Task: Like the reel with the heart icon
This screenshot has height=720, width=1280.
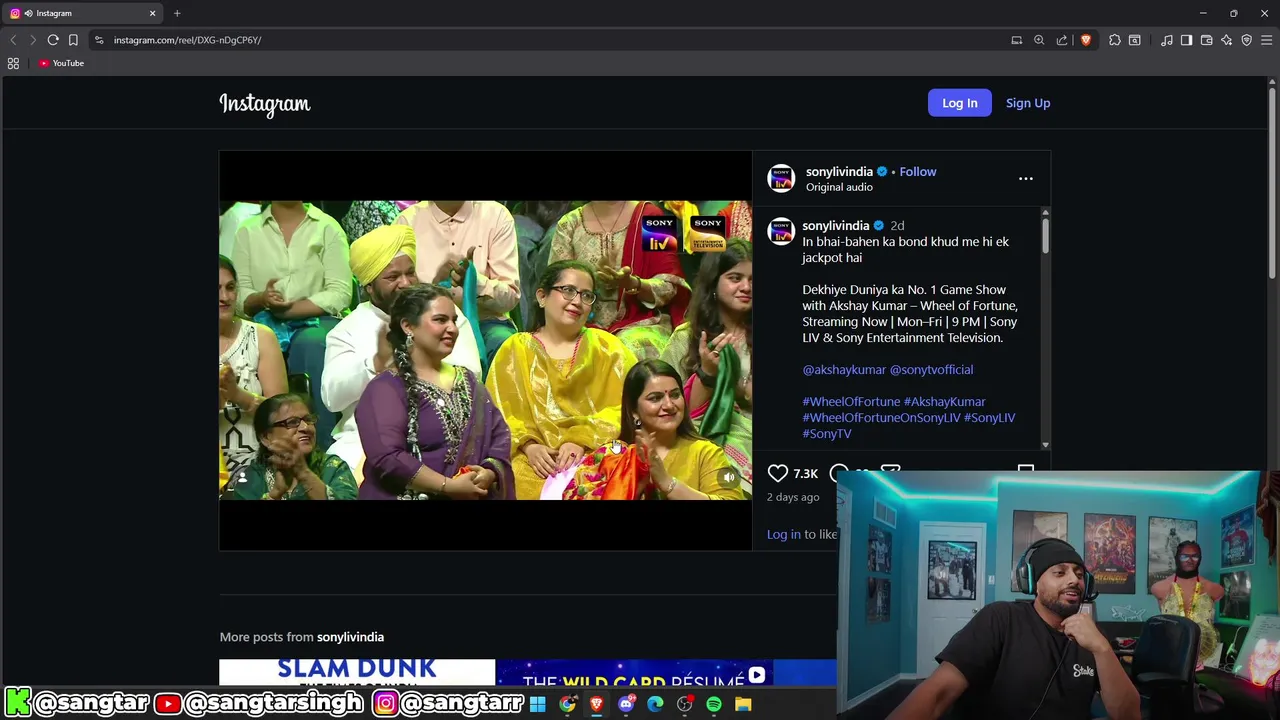Action: point(778,473)
